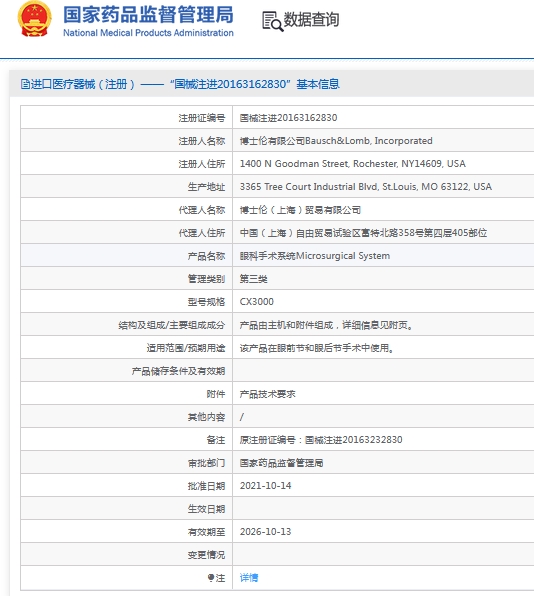The image size is (534, 596).
Task: Click the 产品技术要求 attachment value
Action: tap(268, 394)
